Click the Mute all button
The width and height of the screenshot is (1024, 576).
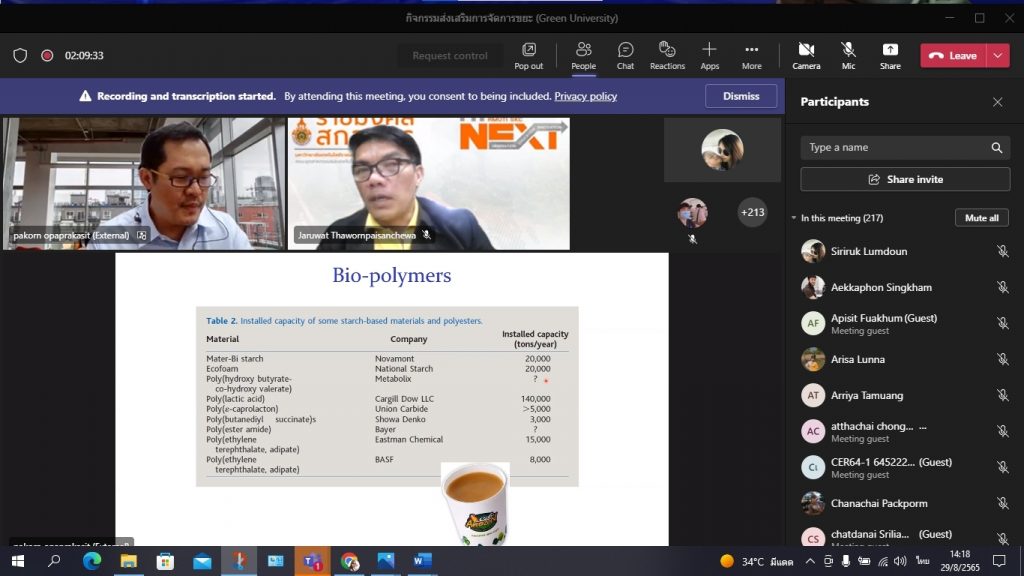[981, 218]
